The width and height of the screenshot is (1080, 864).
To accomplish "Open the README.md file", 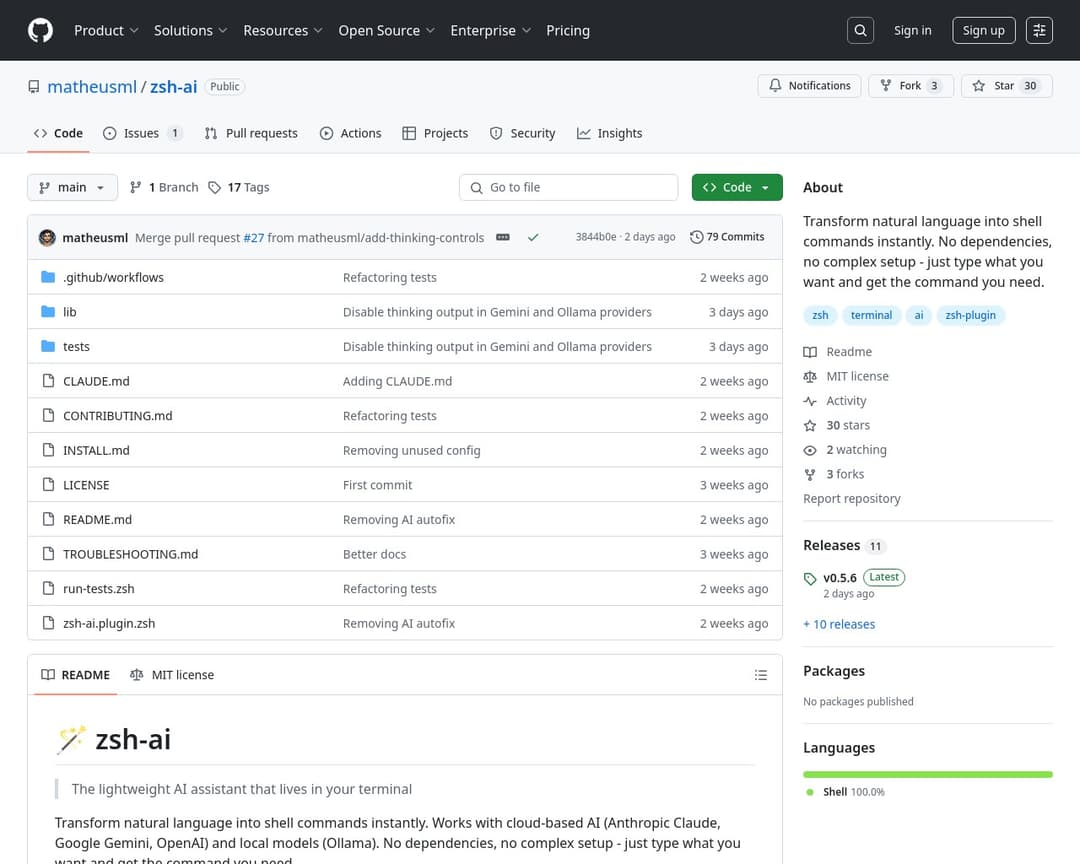I will click(x=97, y=520).
